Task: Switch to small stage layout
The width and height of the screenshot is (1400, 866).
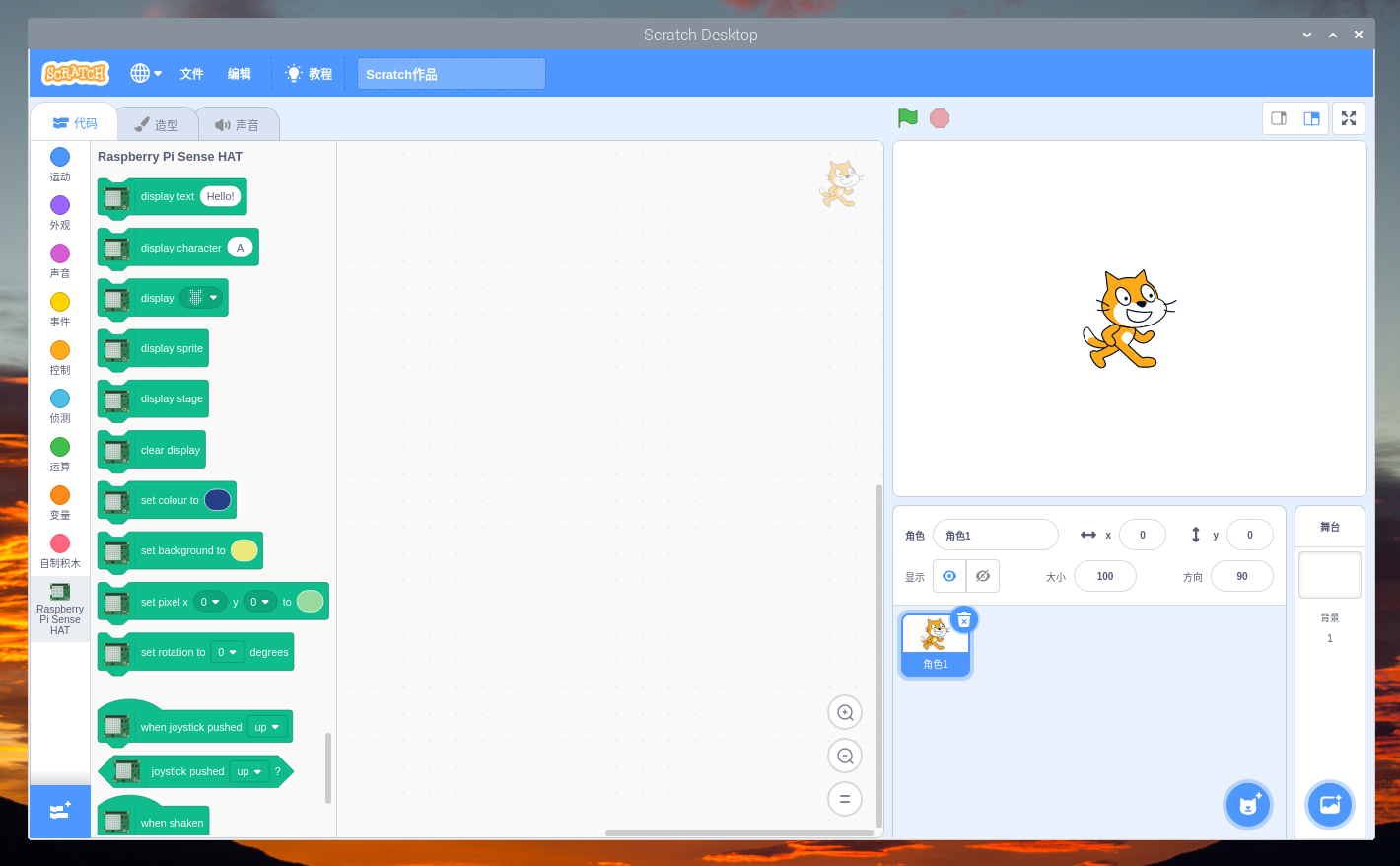Action: 1279,118
